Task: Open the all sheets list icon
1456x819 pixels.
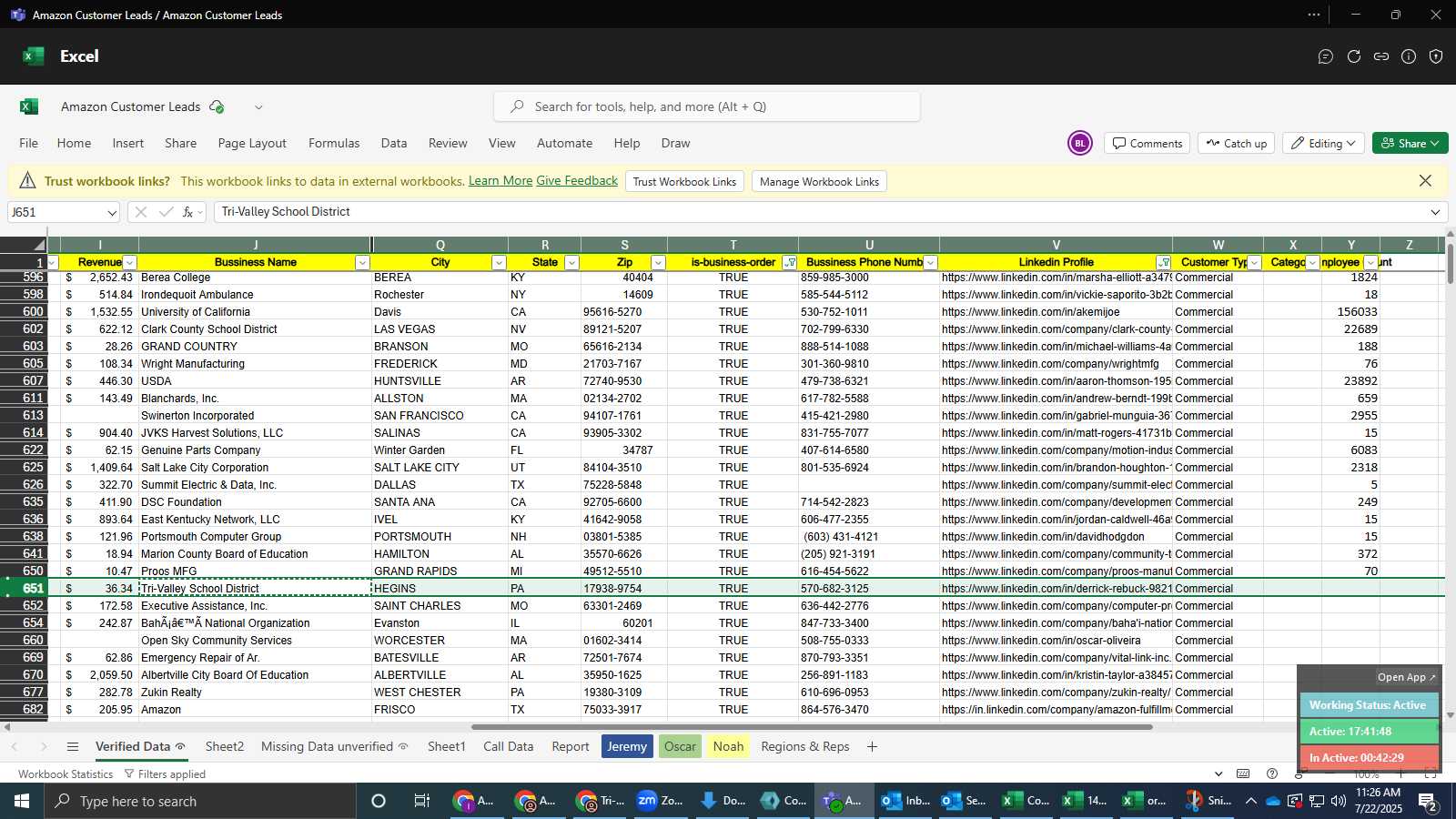Action: coord(73,747)
